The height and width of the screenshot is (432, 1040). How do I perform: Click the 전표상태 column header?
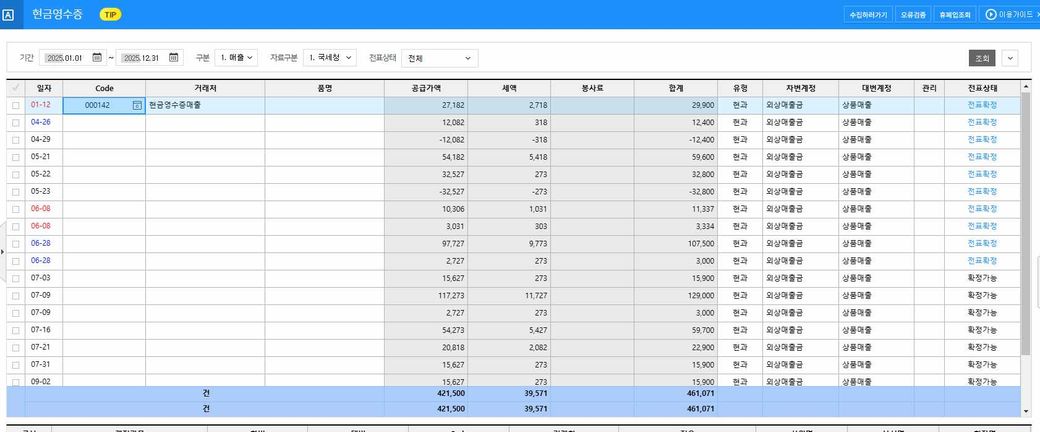coord(982,88)
